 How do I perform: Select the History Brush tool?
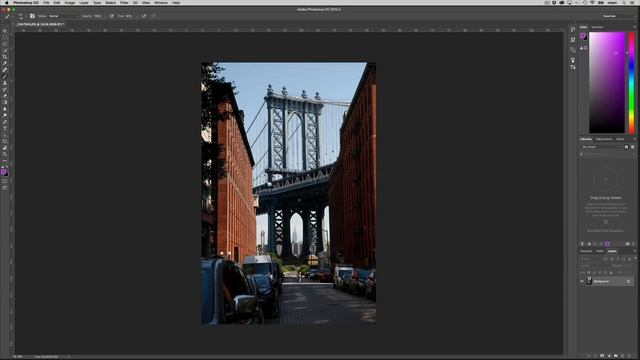(5, 89)
